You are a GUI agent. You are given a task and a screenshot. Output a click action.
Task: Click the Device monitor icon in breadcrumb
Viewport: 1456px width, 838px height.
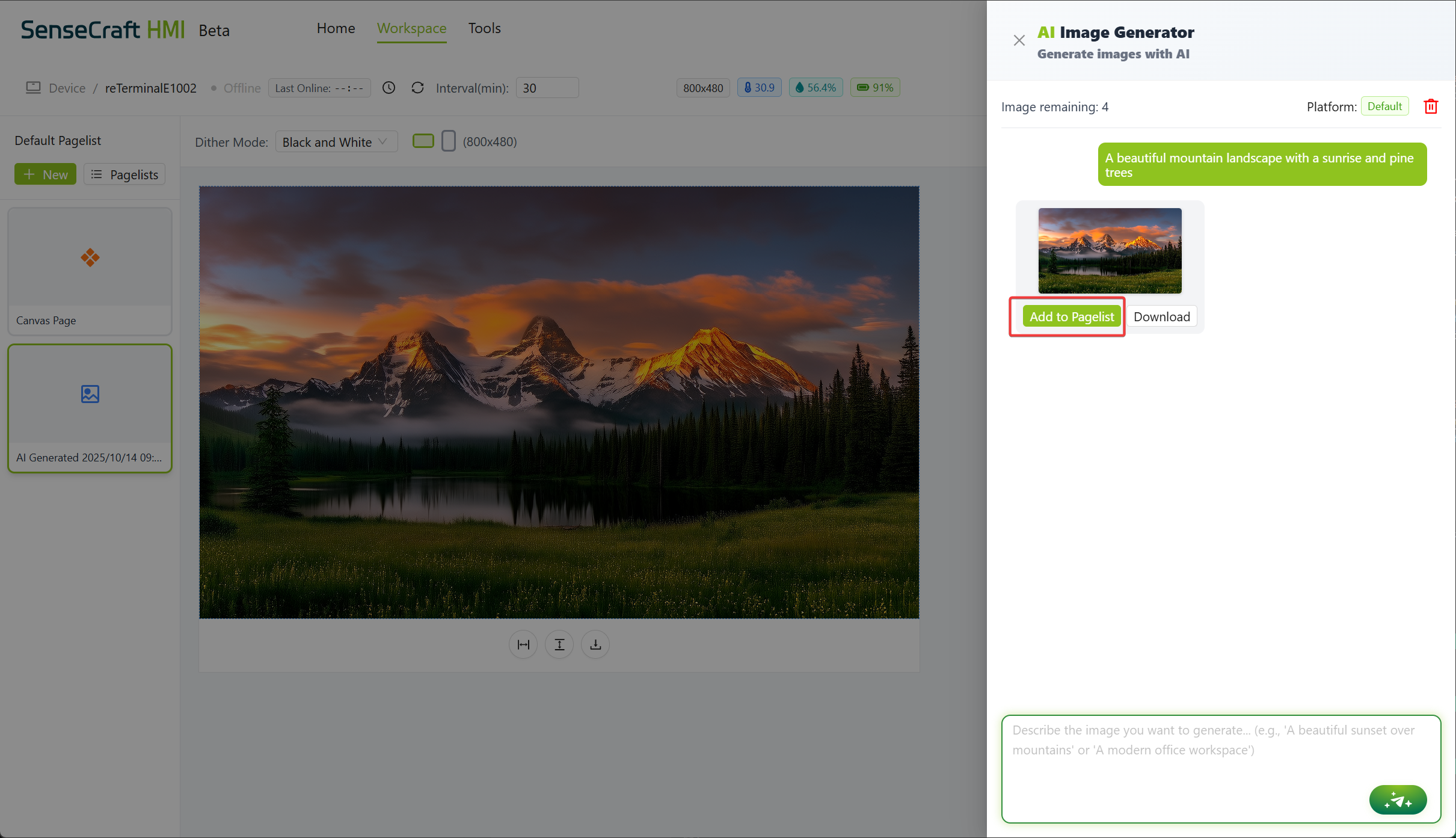33,88
